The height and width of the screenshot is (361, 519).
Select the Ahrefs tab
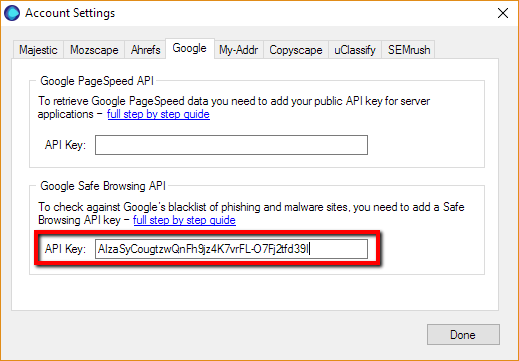pyautogui.click(x=145, y=50)
